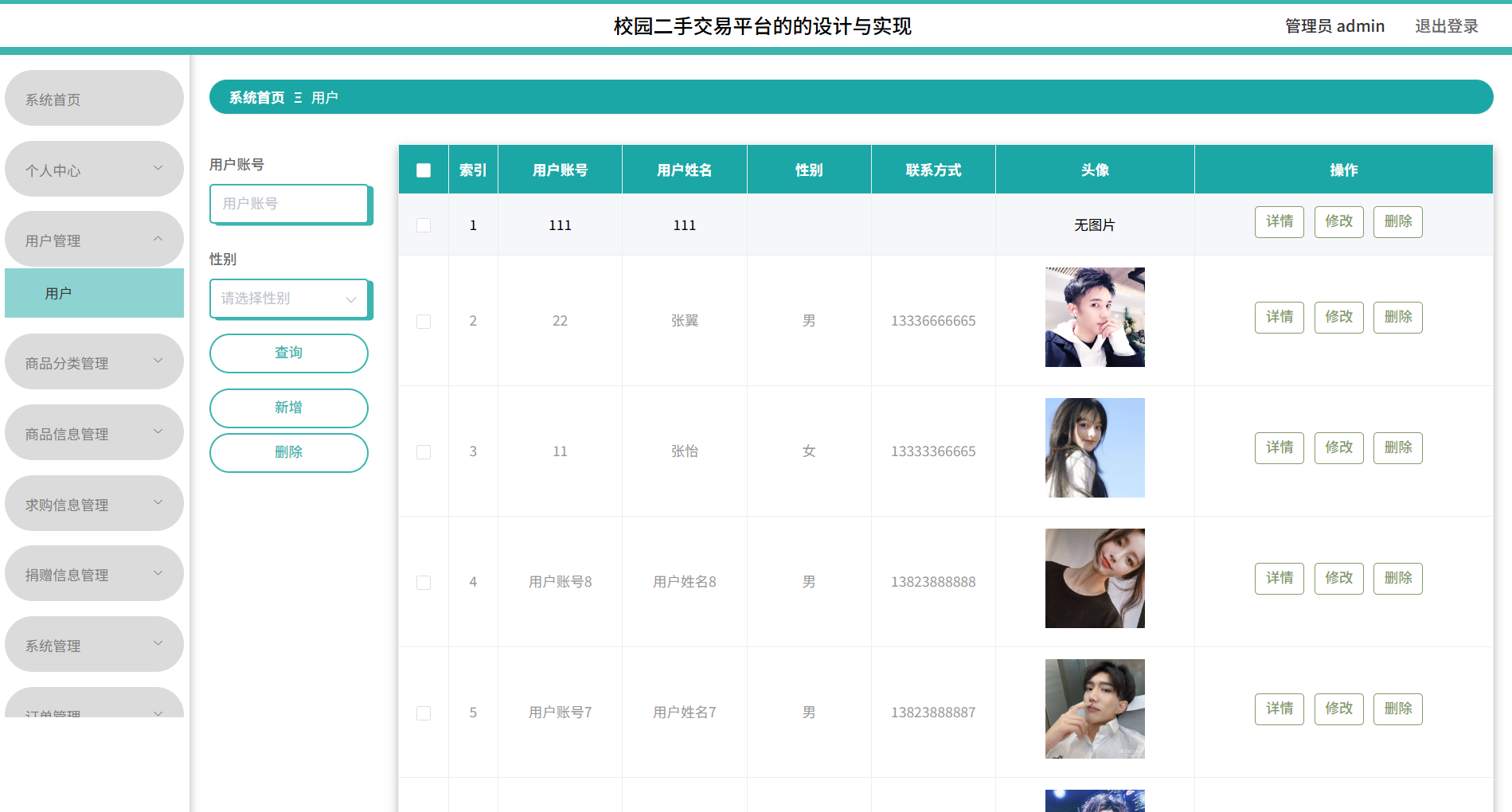
Task: Expand the 商品信息管理 sidebar menu
Action: 94,433
